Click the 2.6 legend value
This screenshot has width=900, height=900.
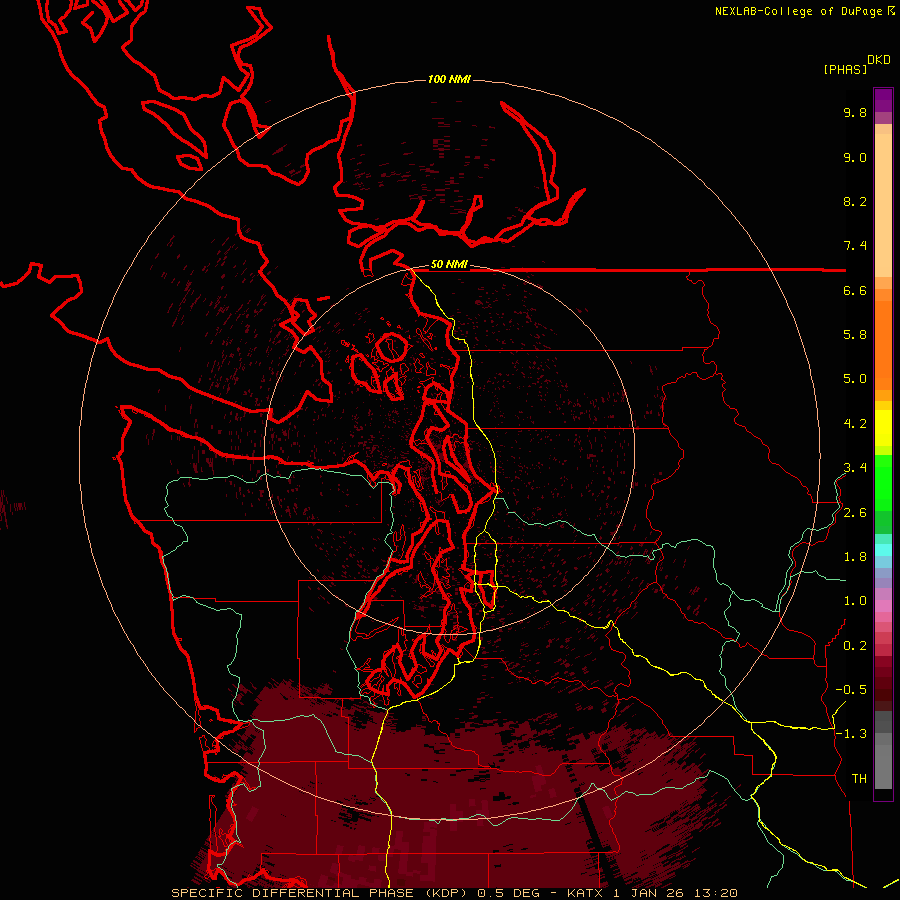click(855, 513)
